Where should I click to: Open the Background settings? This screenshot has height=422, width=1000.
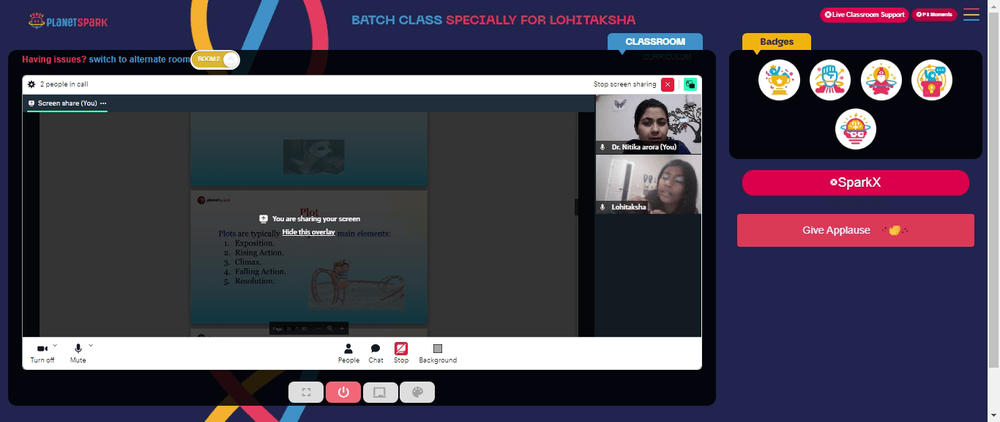(438, 353)
